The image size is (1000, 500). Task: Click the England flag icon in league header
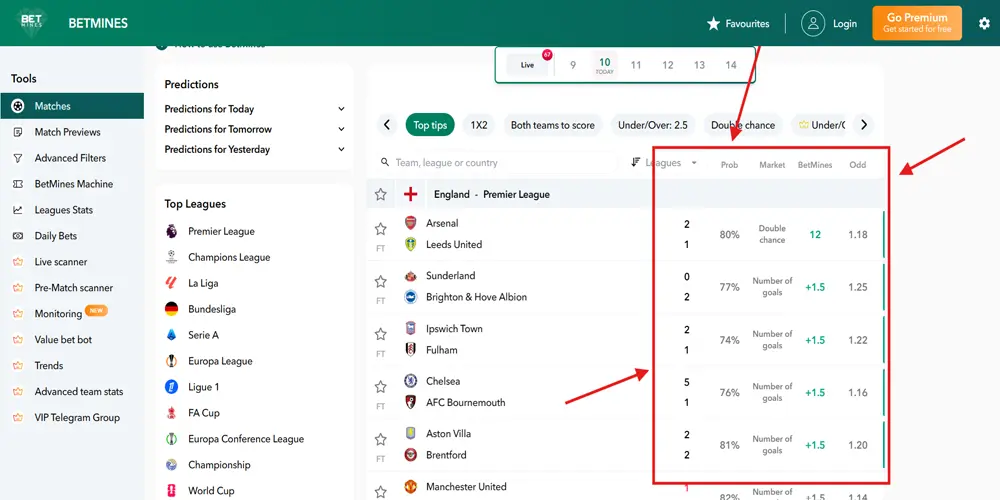point(411,194)
